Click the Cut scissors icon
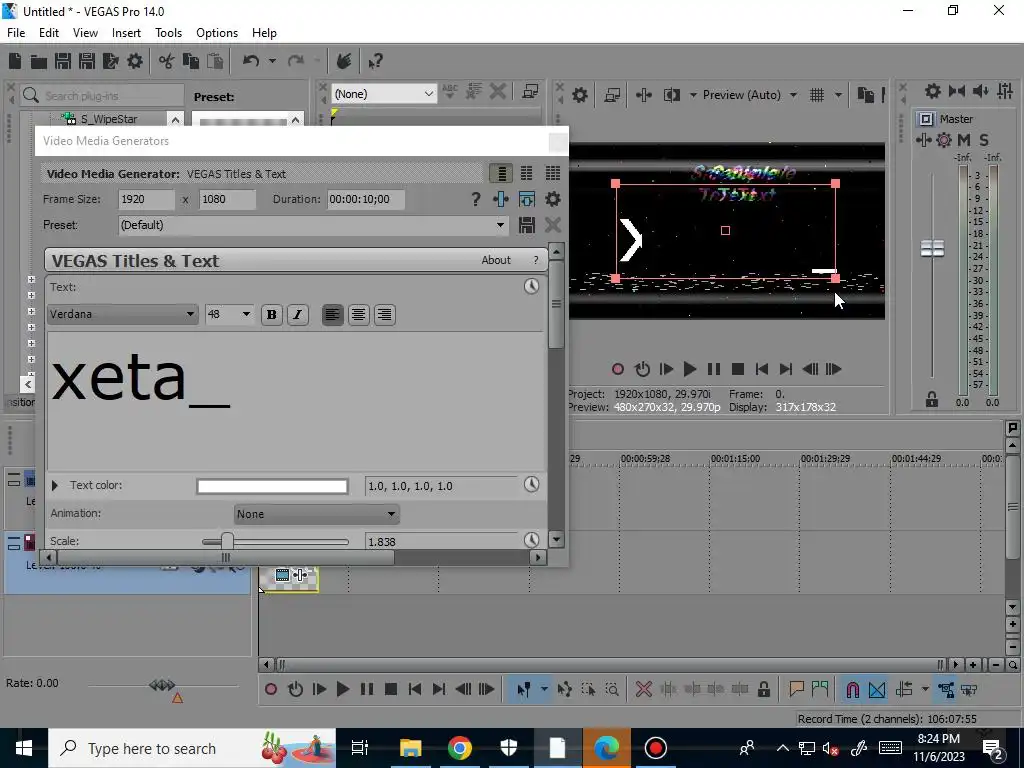The image size is (1024, 768). (167, 61)
